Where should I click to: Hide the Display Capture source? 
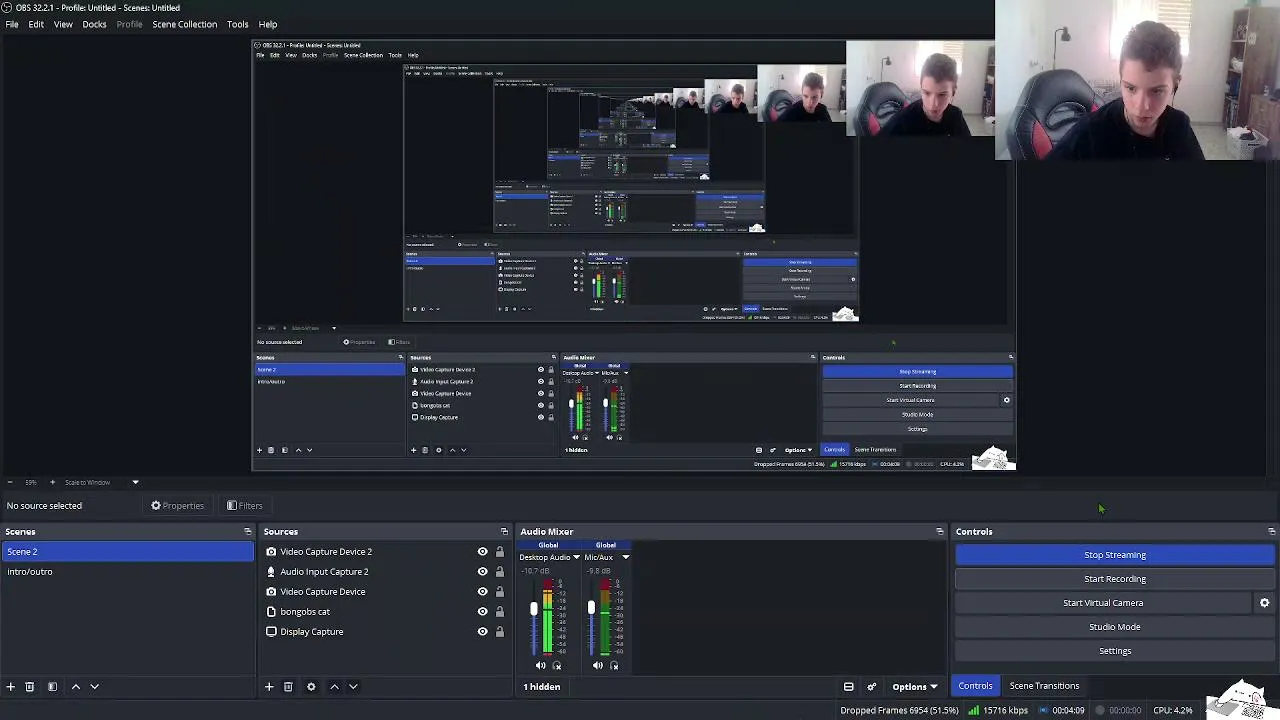click(482, 632)
